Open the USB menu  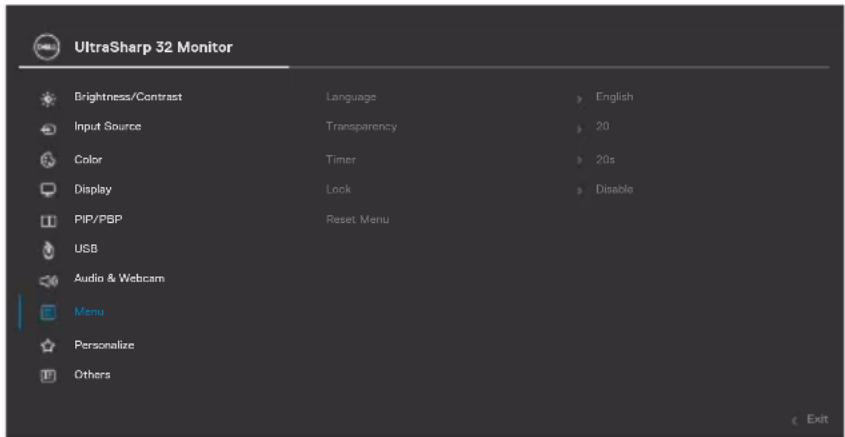coord(86,249)
